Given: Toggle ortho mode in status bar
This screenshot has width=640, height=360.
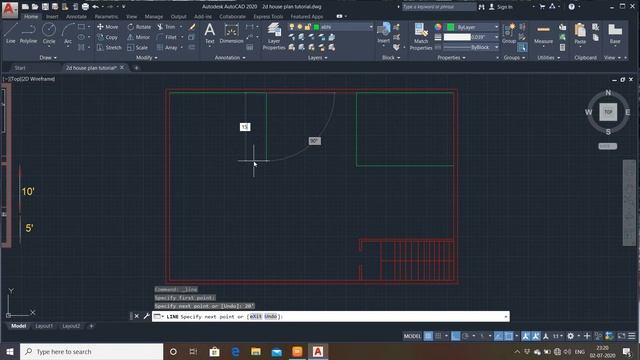Looking at the screenshot, I should (x=456, y=336).
